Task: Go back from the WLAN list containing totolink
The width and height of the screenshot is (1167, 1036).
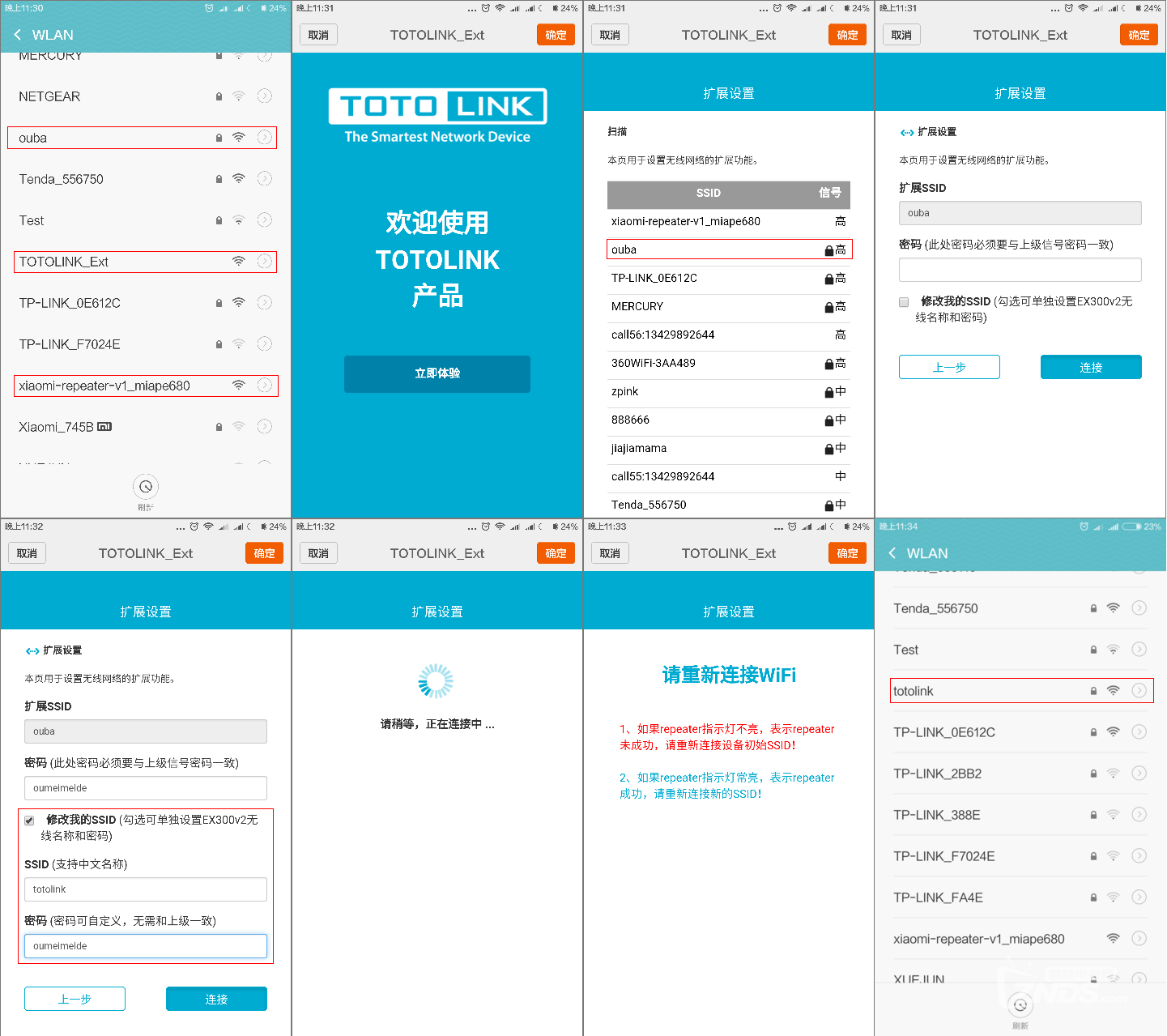Action: point(892,553)
